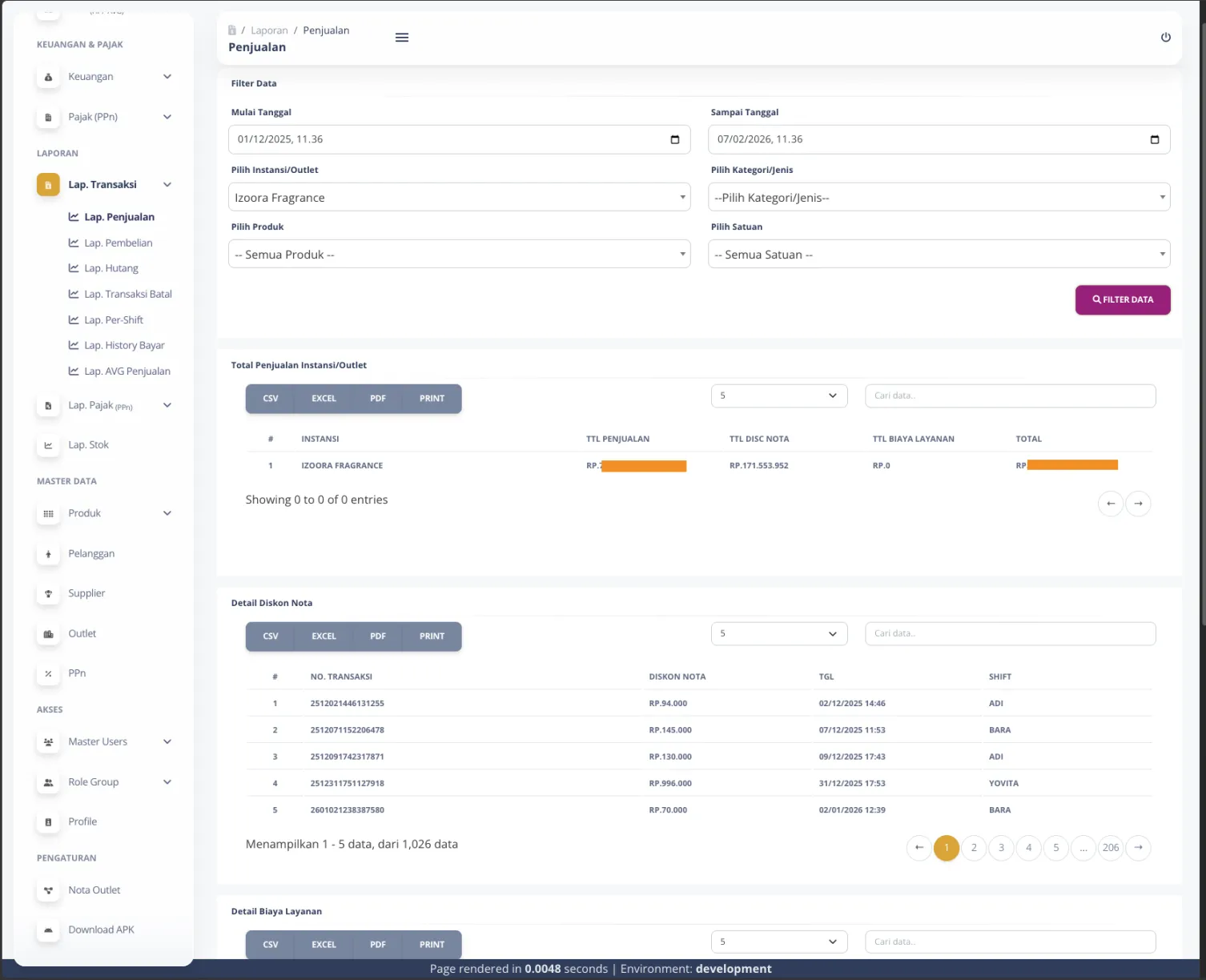This screenshot has height=980, width=1206.
Task: Click search field in Total Penjualan table
Action: (1010, 396)
